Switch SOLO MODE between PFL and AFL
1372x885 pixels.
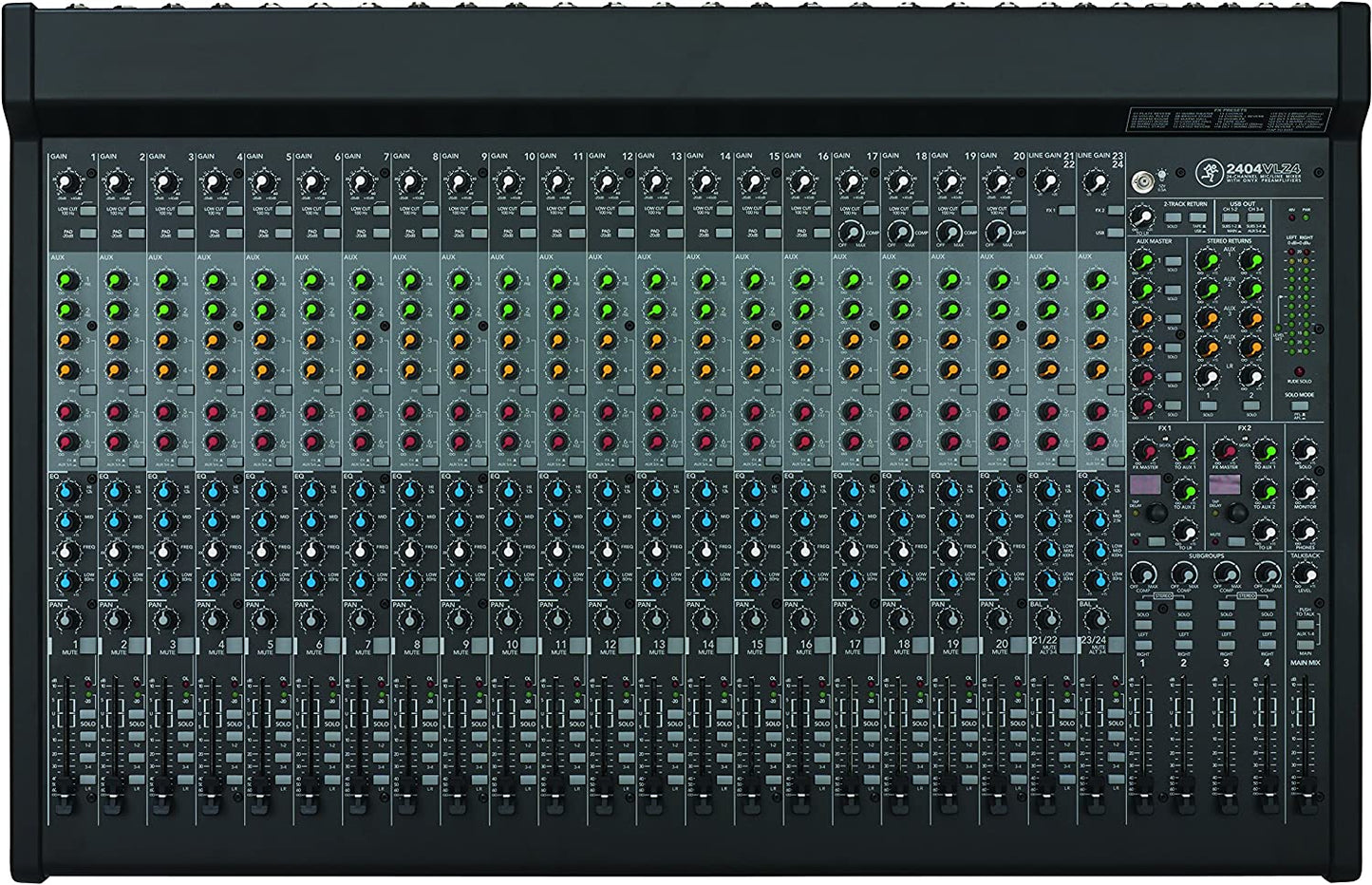pos(1299,405)
